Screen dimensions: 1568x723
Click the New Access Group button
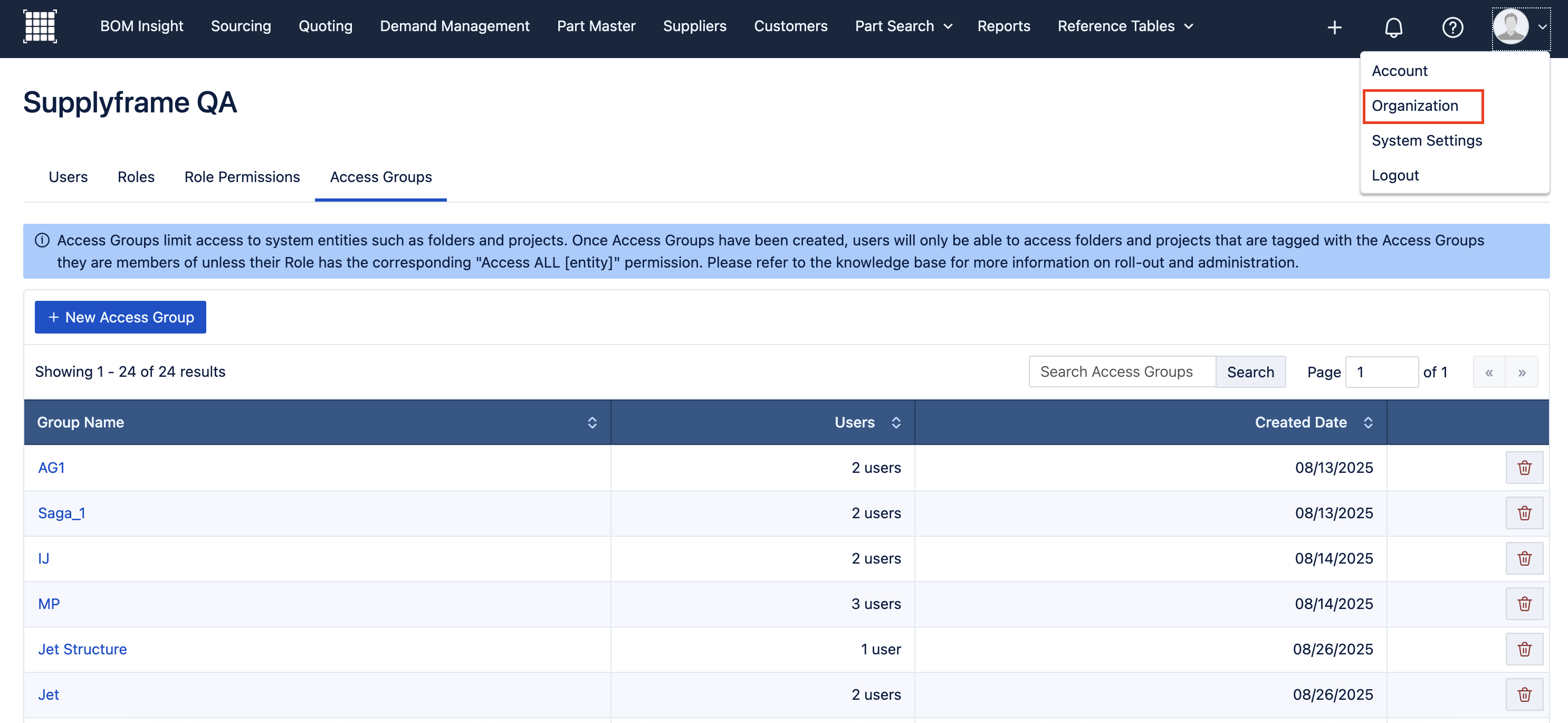[x=120, y=317]
